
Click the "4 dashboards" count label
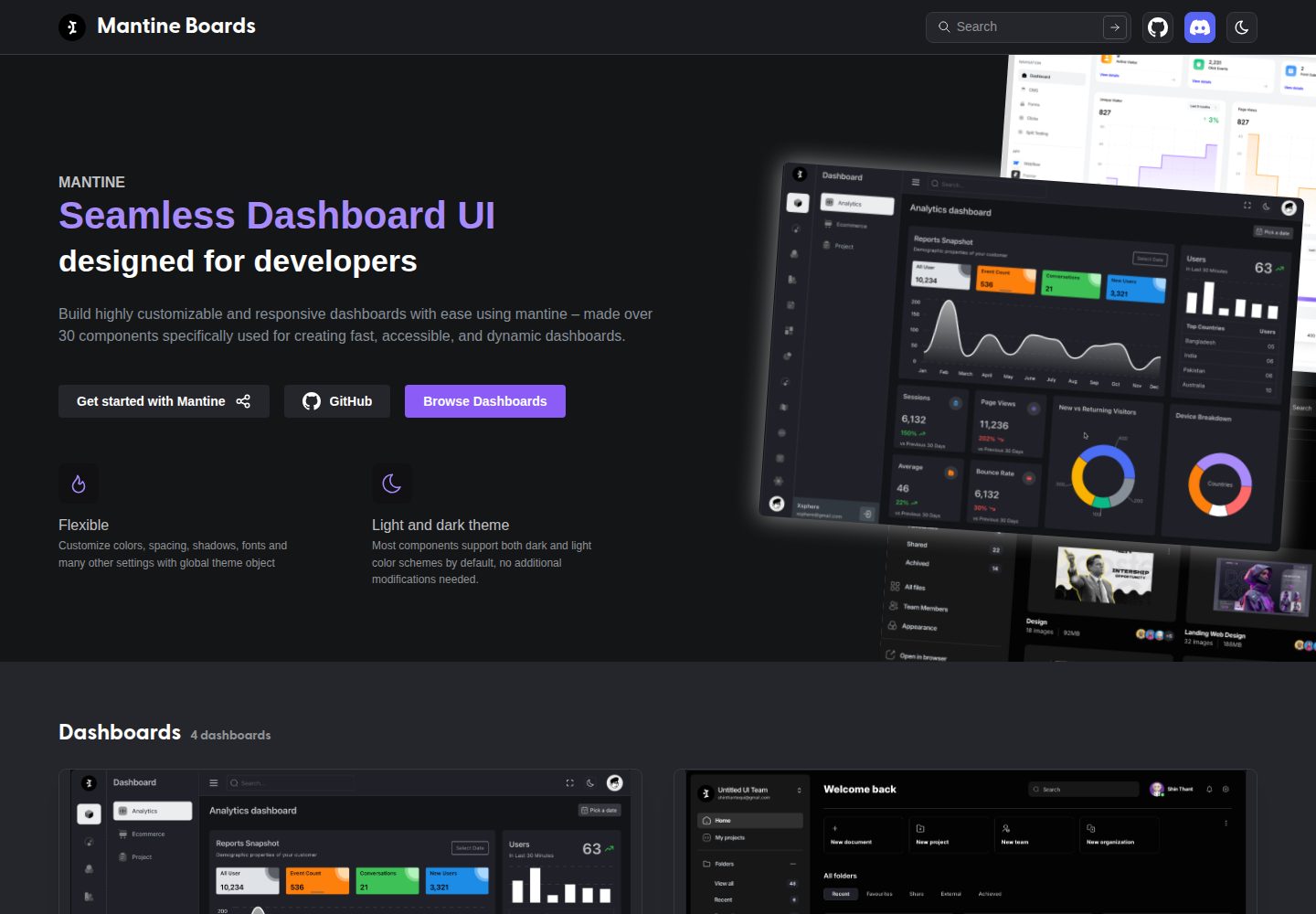[230, 735]
